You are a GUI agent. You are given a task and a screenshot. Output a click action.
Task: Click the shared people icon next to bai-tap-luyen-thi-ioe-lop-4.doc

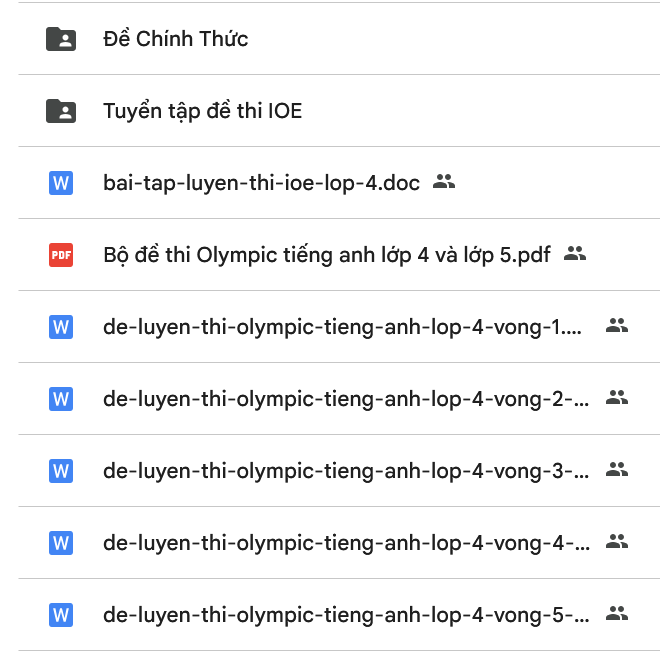pyautogui.click(x=444, y=182)
